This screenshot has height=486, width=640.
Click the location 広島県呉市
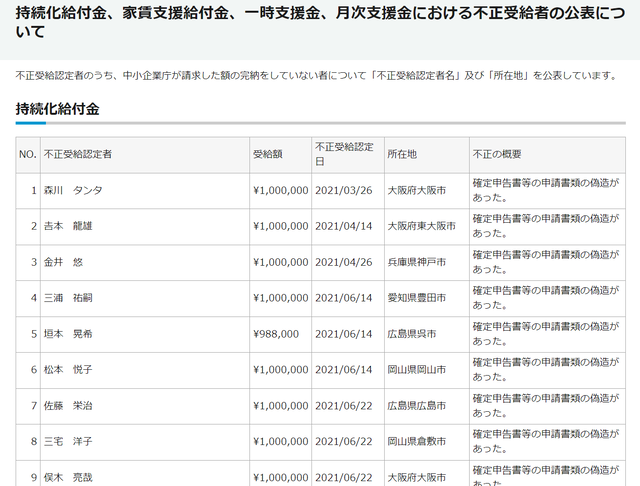point(412,334)
